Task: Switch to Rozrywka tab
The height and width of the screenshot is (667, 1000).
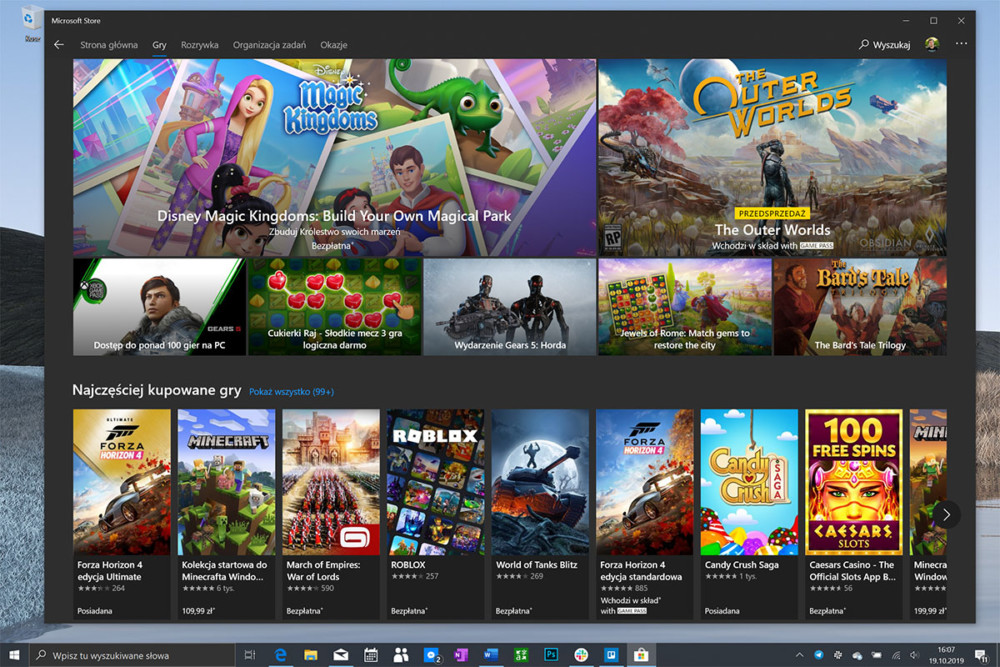Action: (x=200, y=45)
